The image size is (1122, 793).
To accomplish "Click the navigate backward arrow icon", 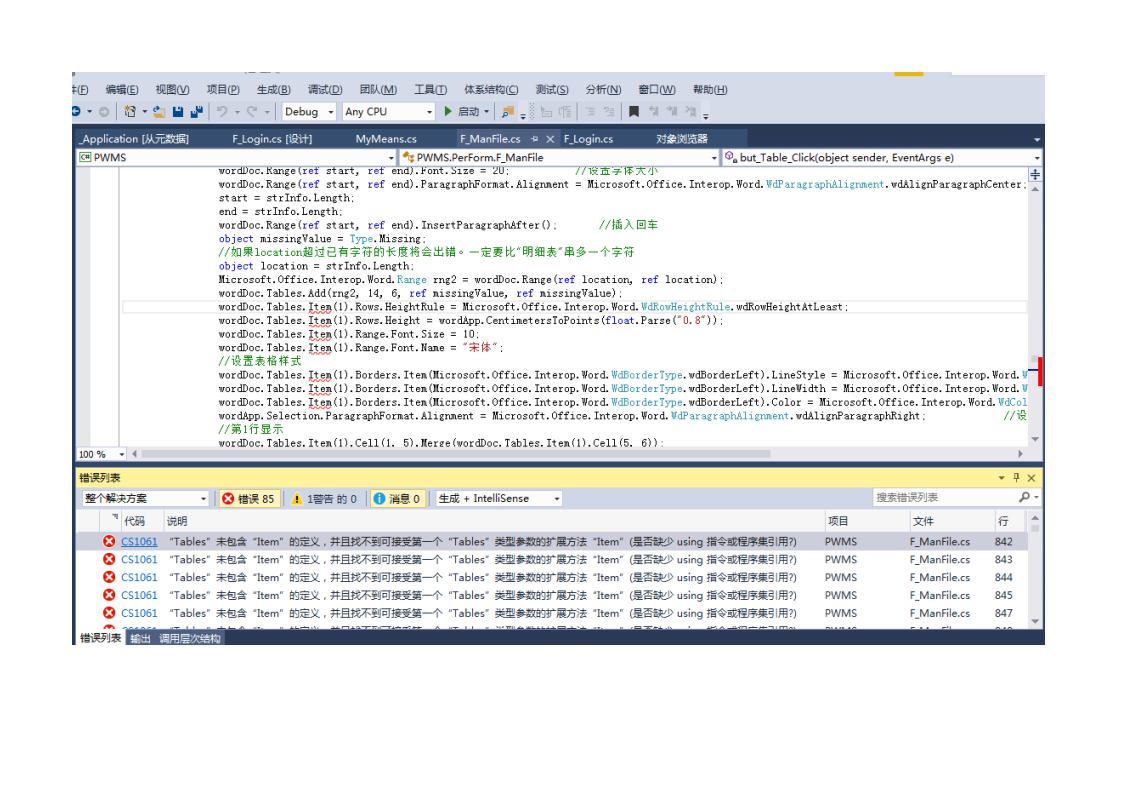I will [x=75, y=112].
